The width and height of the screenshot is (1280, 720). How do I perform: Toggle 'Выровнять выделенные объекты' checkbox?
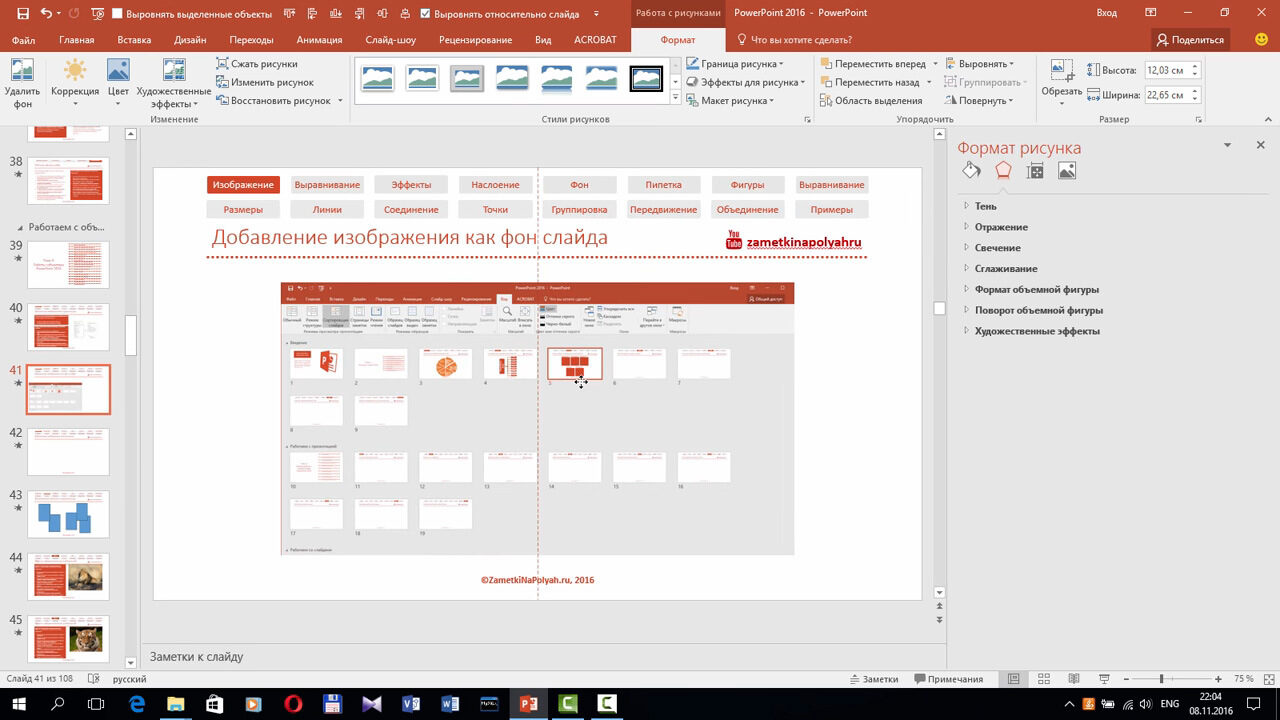[118, 14]
